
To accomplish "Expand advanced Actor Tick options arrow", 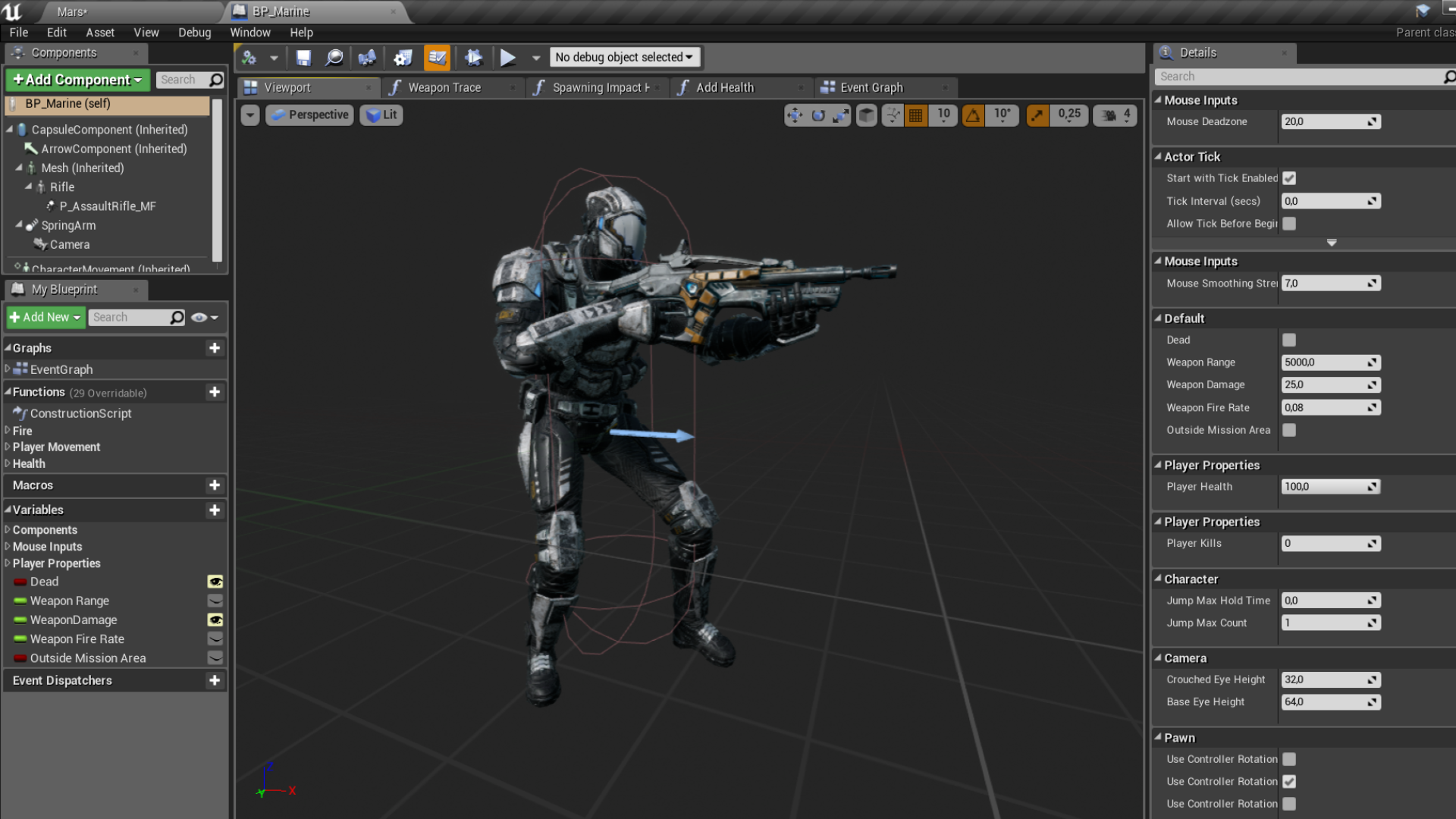I will (x=1332, y=243).
